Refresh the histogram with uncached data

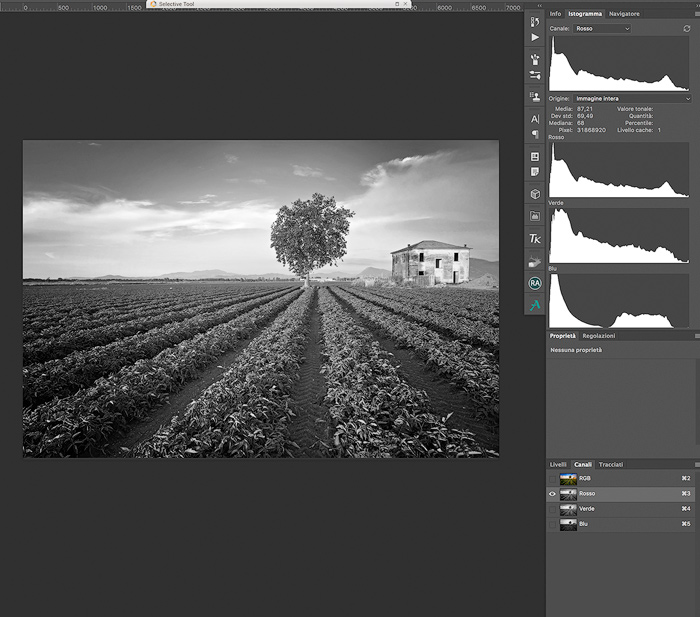pyautogui.click(x=686, y=29)
